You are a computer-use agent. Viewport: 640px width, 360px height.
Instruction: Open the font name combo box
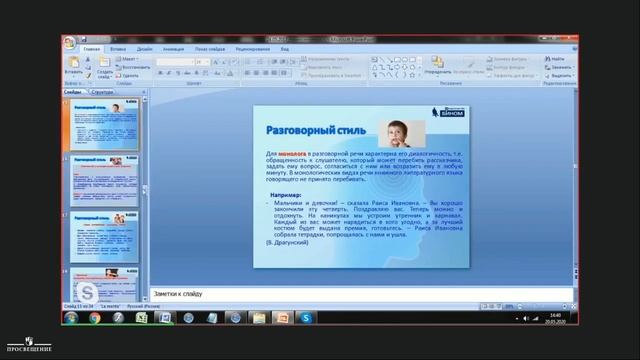175,62
